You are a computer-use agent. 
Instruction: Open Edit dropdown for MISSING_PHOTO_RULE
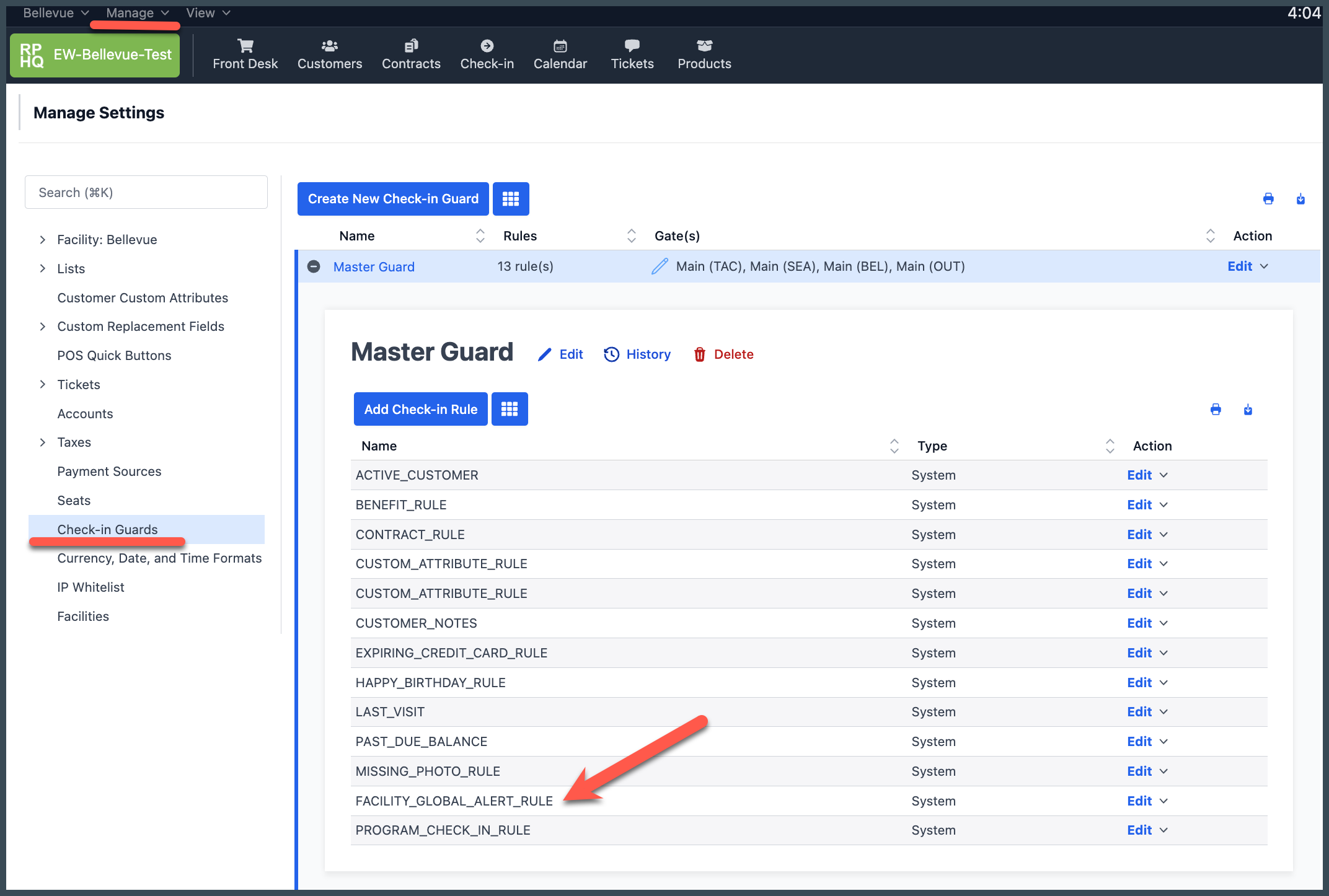1147,771
